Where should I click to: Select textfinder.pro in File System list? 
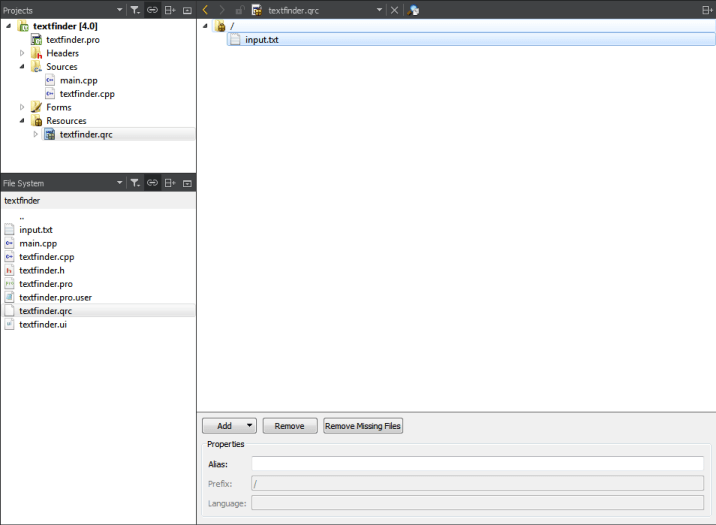coord(46,284)
